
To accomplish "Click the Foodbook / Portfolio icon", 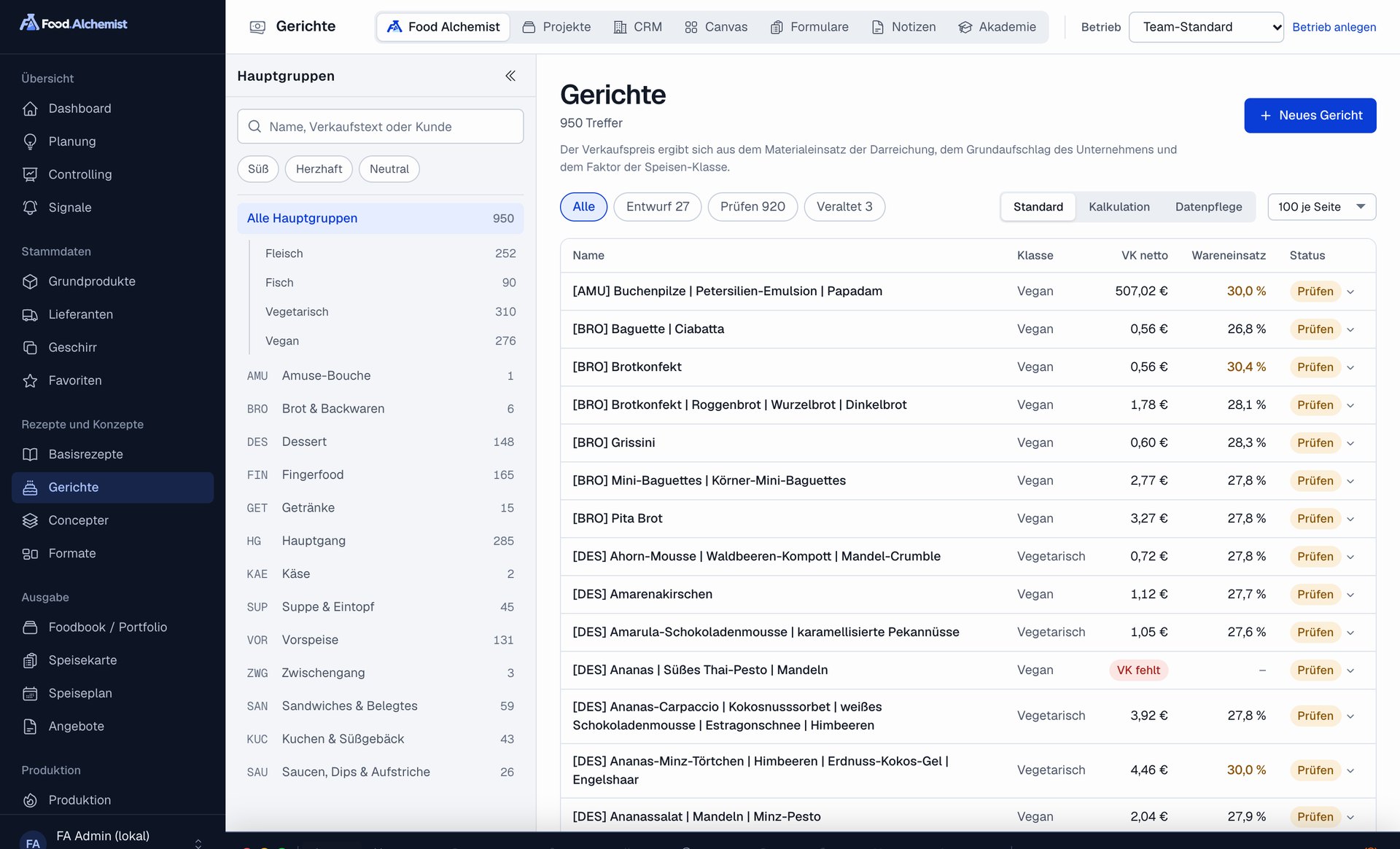I will tap(30, 627).
